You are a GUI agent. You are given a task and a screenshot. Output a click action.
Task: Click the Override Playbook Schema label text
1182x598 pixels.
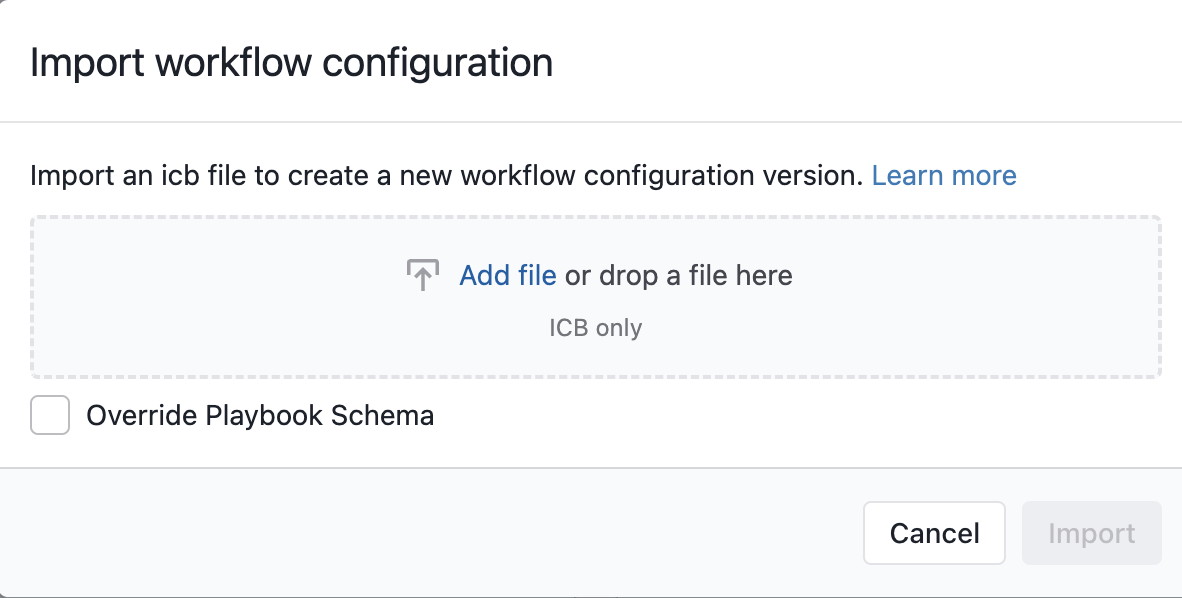click(x=260, y=416)
